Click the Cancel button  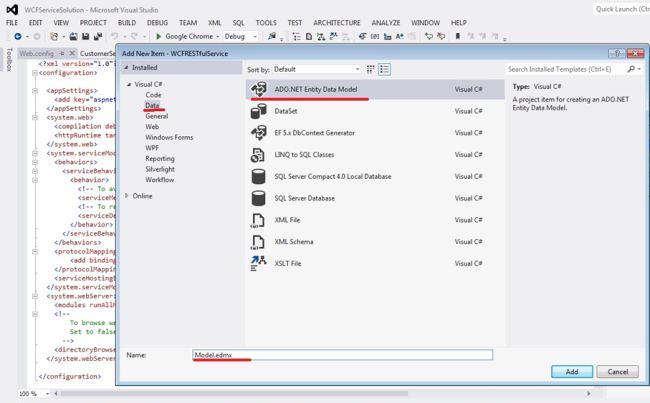[618, 372]
